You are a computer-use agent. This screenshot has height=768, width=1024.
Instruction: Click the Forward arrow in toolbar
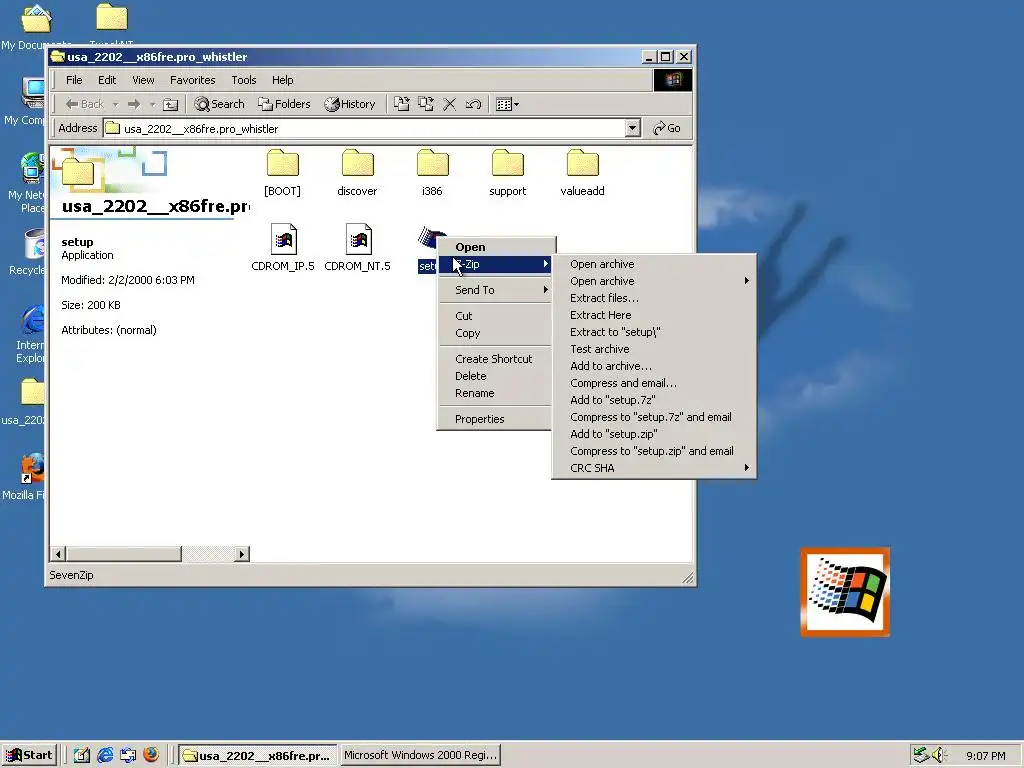pos(134,104)
